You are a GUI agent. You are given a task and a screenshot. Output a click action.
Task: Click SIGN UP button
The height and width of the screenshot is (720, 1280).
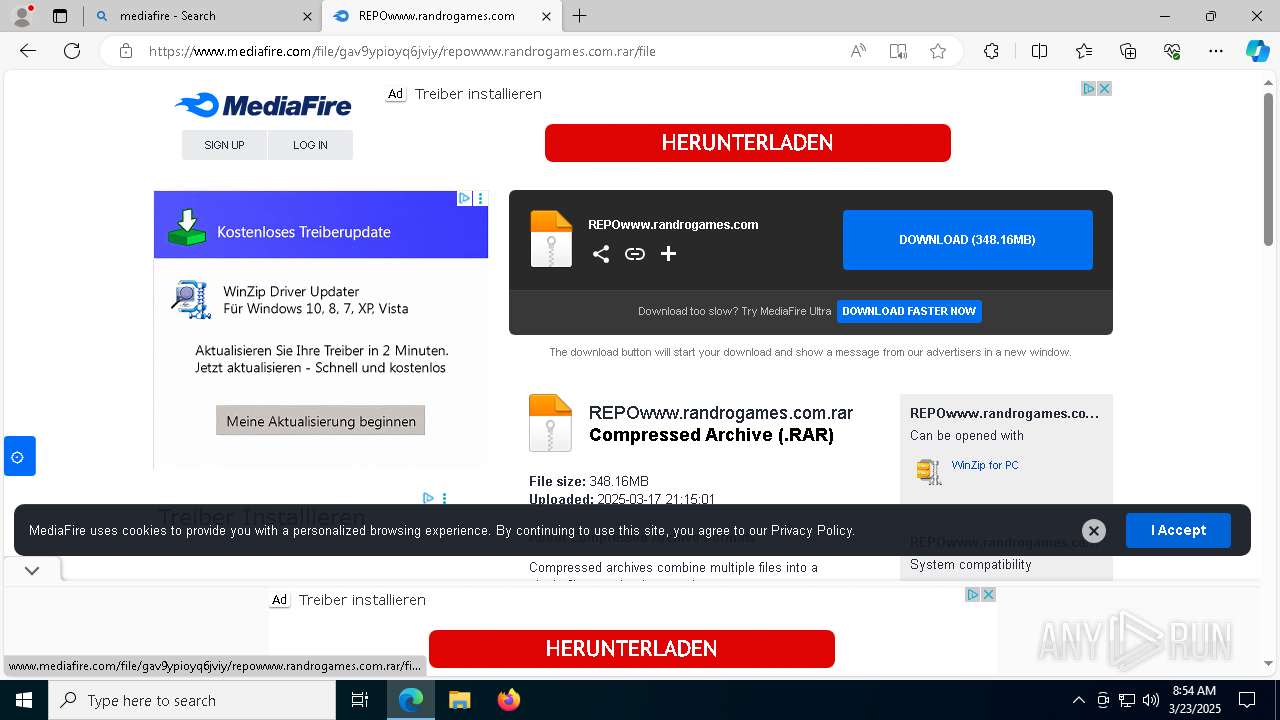tap(224, 145)
